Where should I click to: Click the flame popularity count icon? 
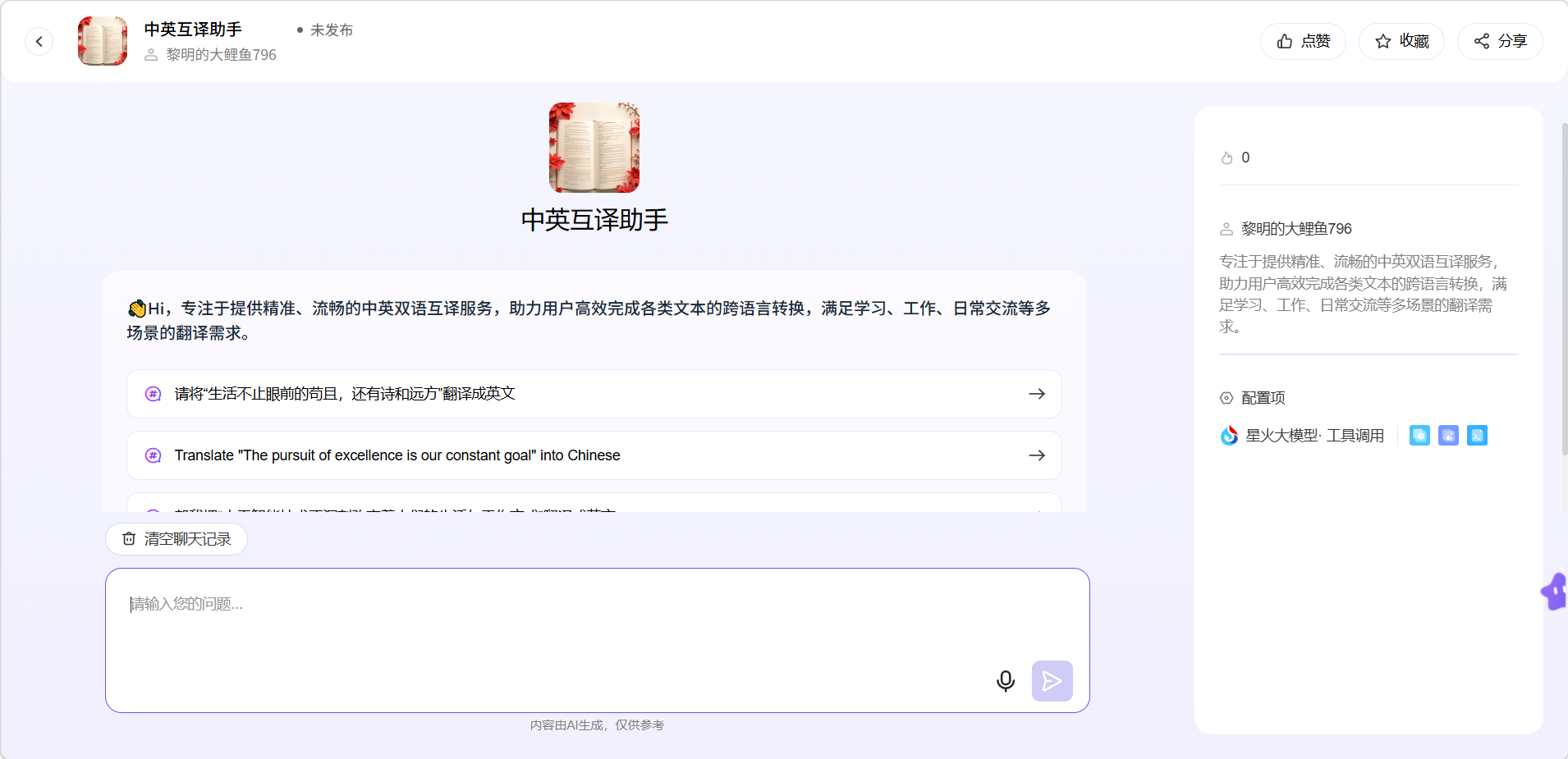(x=1227, y=158)
